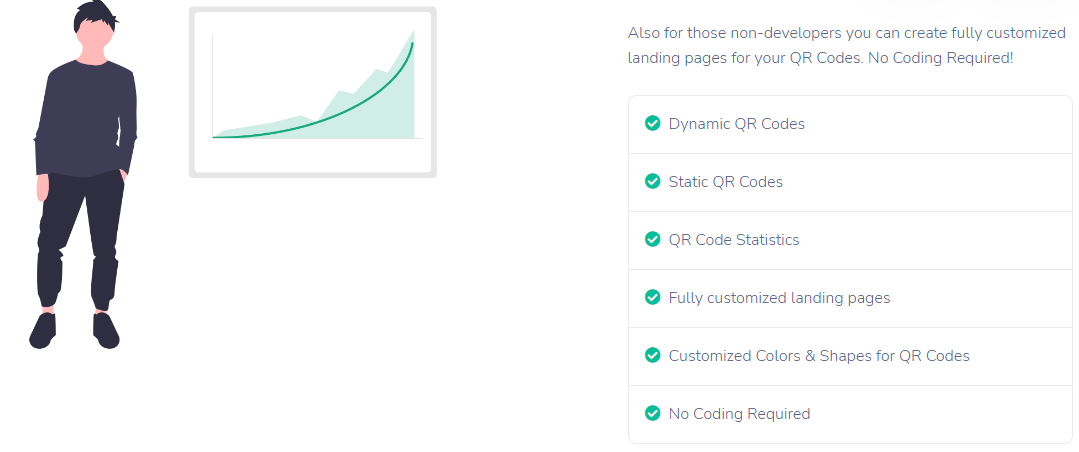
Task: Click the Fully customized landing pages label
Action: [779, 298]
